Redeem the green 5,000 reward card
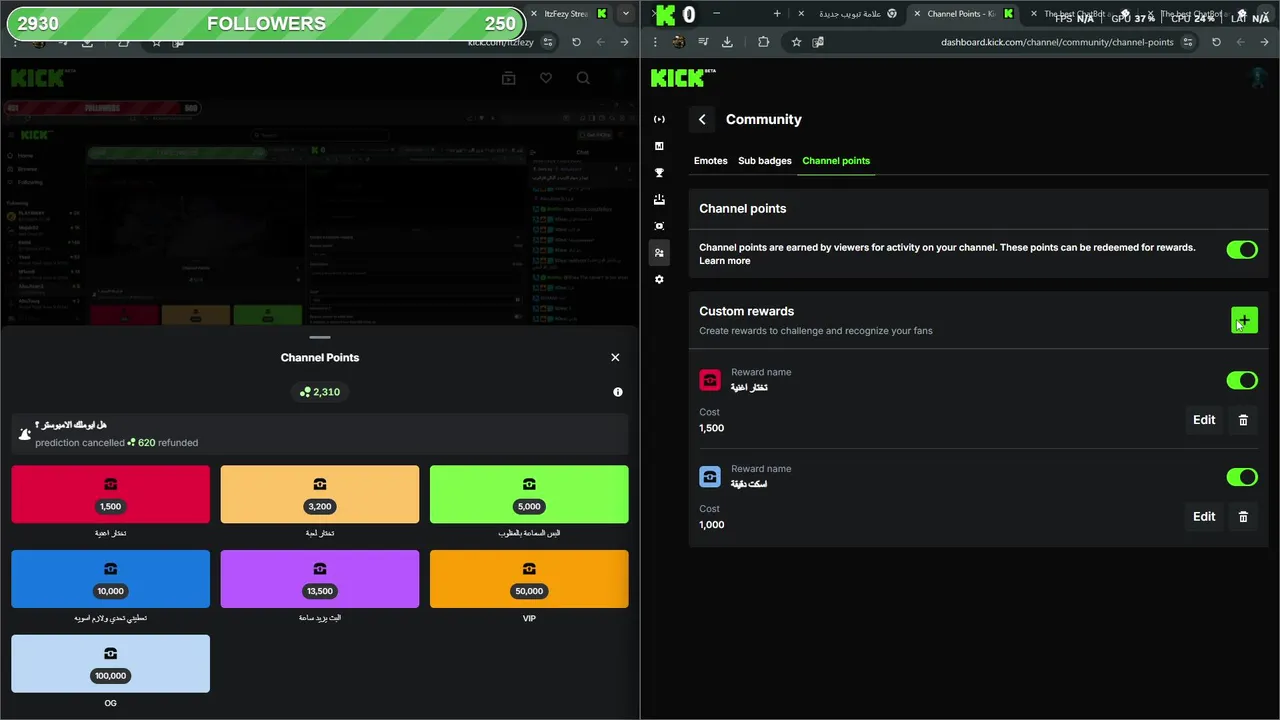The width and height of the screenshot is (1280, 720). tap(529, 494)
